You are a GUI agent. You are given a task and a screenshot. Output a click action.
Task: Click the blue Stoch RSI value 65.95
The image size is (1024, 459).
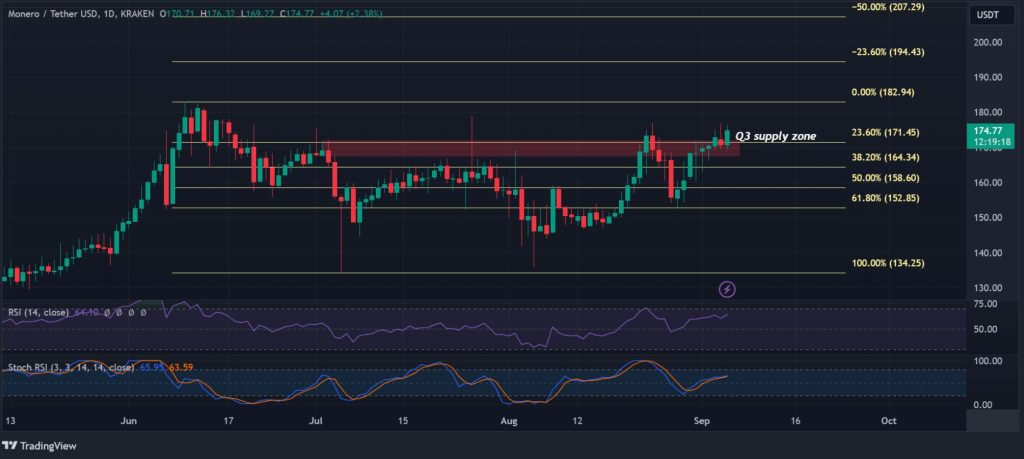pos(152,368)
